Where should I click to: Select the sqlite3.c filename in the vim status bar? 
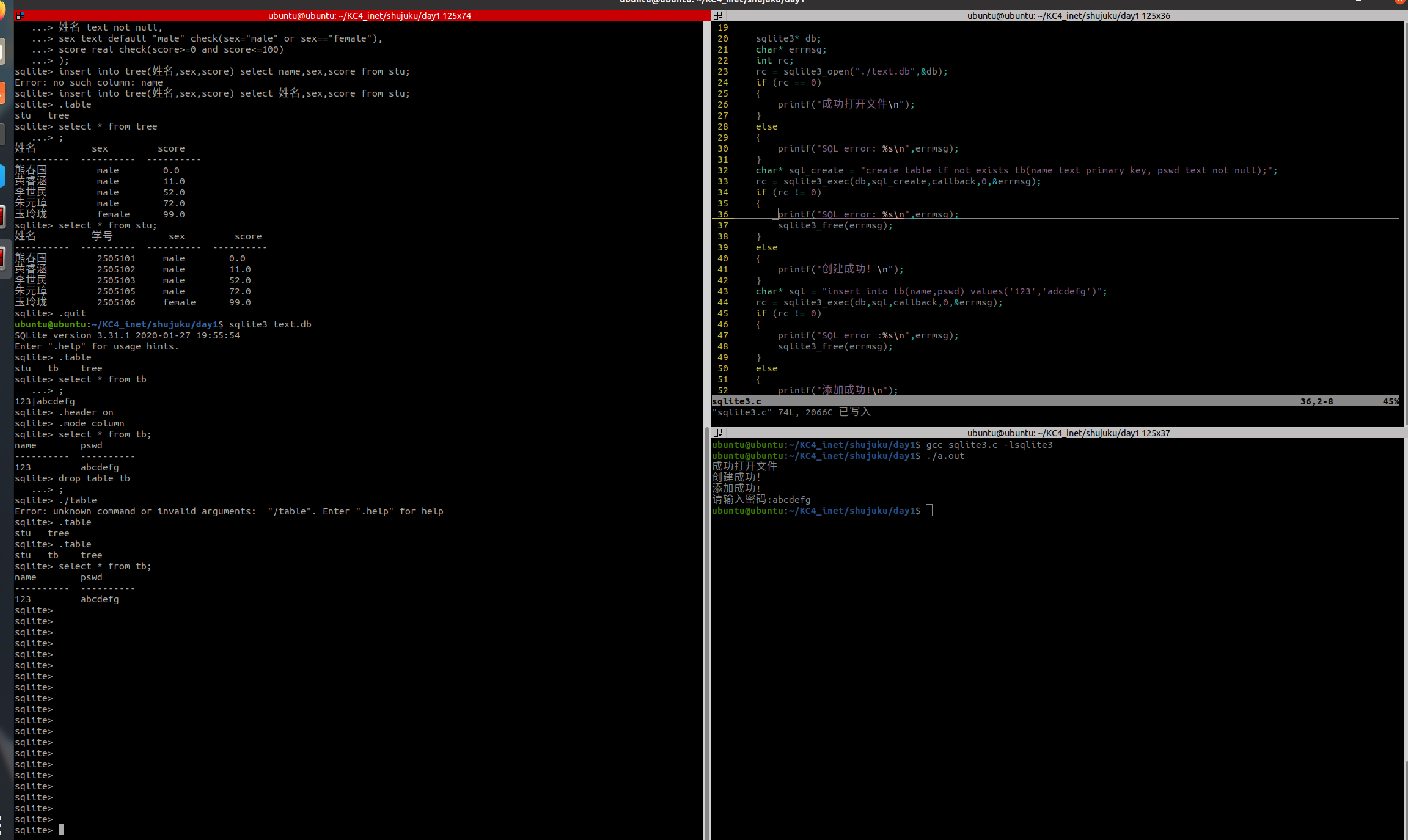click(x=736, y=401)
